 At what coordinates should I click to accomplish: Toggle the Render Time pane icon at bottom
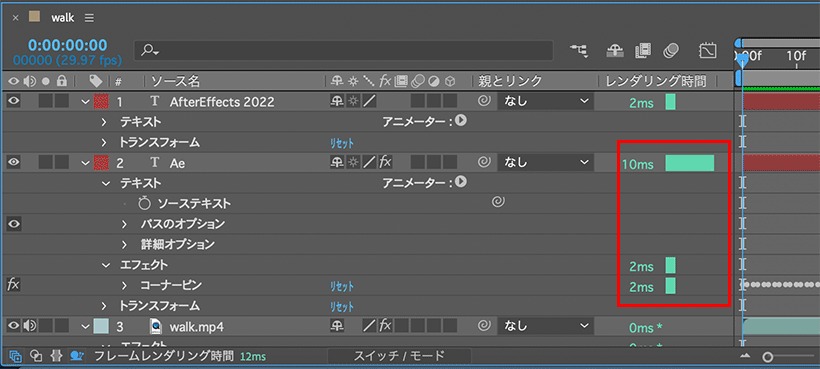(77, 356)
